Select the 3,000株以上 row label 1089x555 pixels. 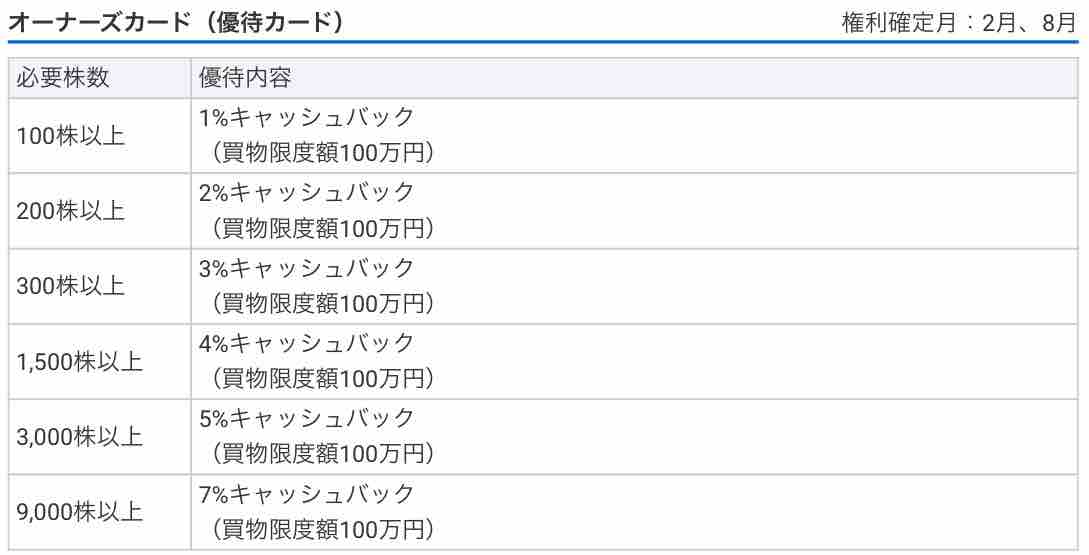coord(79,437)
